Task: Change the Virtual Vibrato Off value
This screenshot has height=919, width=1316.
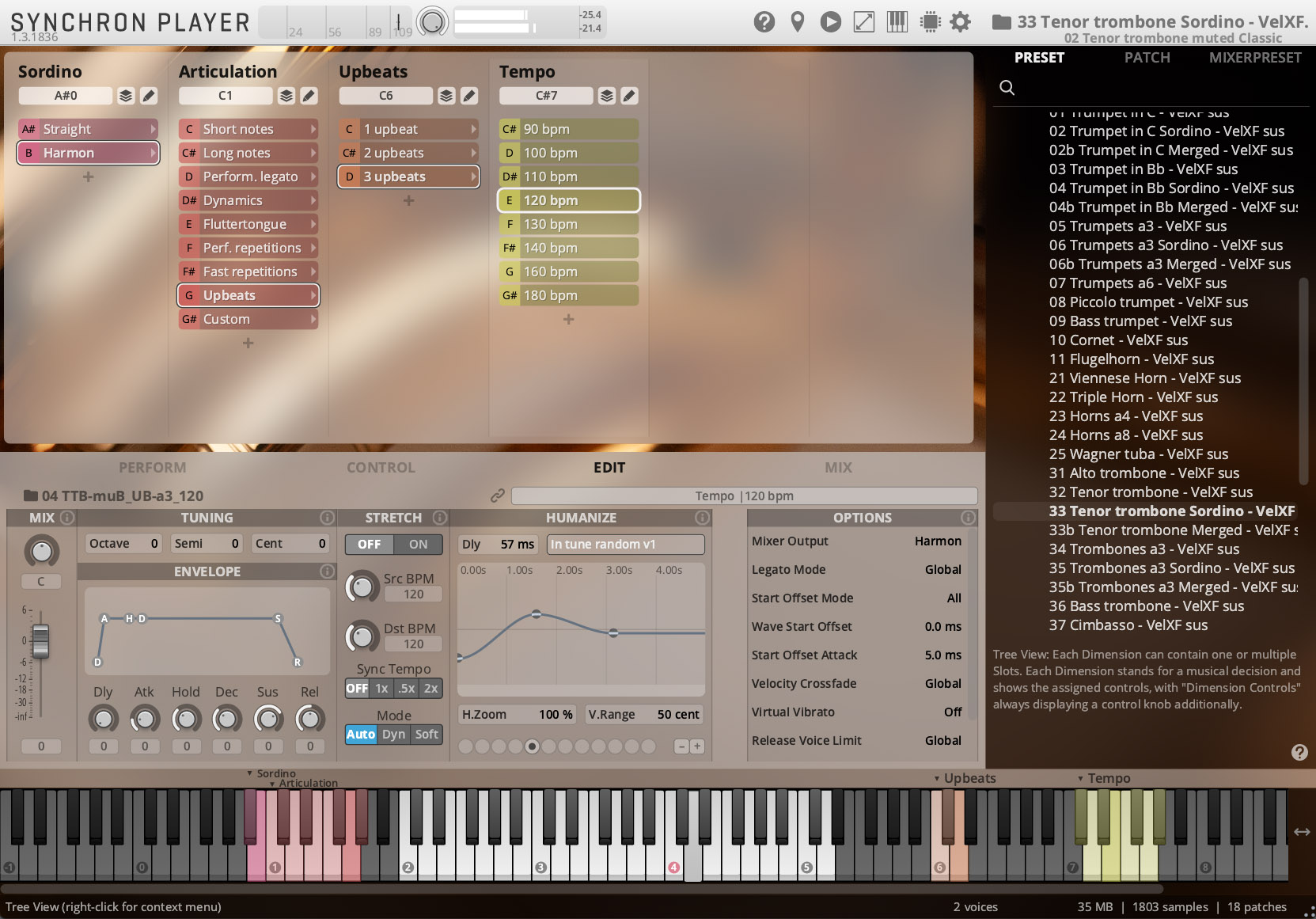Action: (x=953, y=712)
